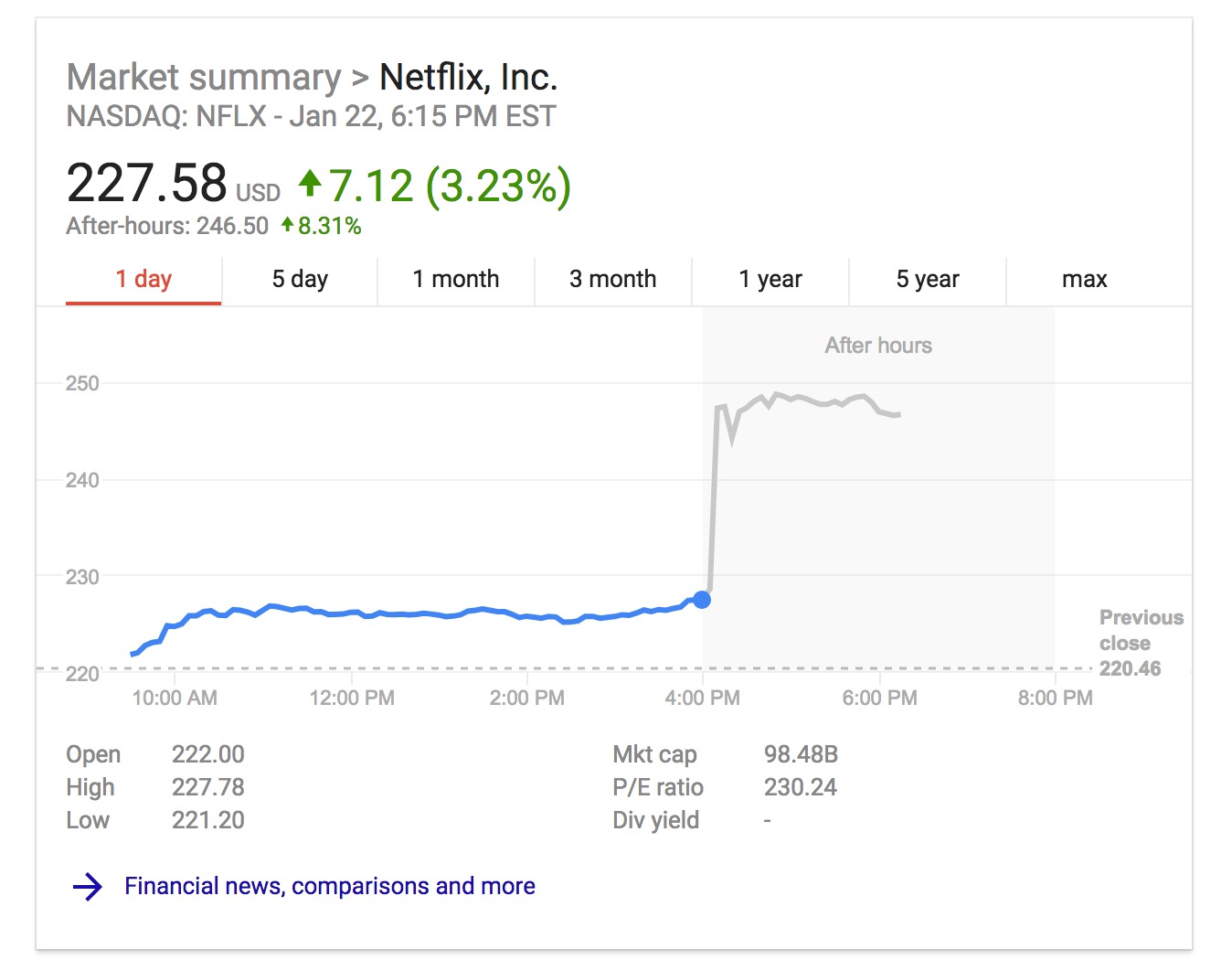Switch to the 5 day chart
This screenshot has height=960, width=1232.
click(x=300, y=280)
